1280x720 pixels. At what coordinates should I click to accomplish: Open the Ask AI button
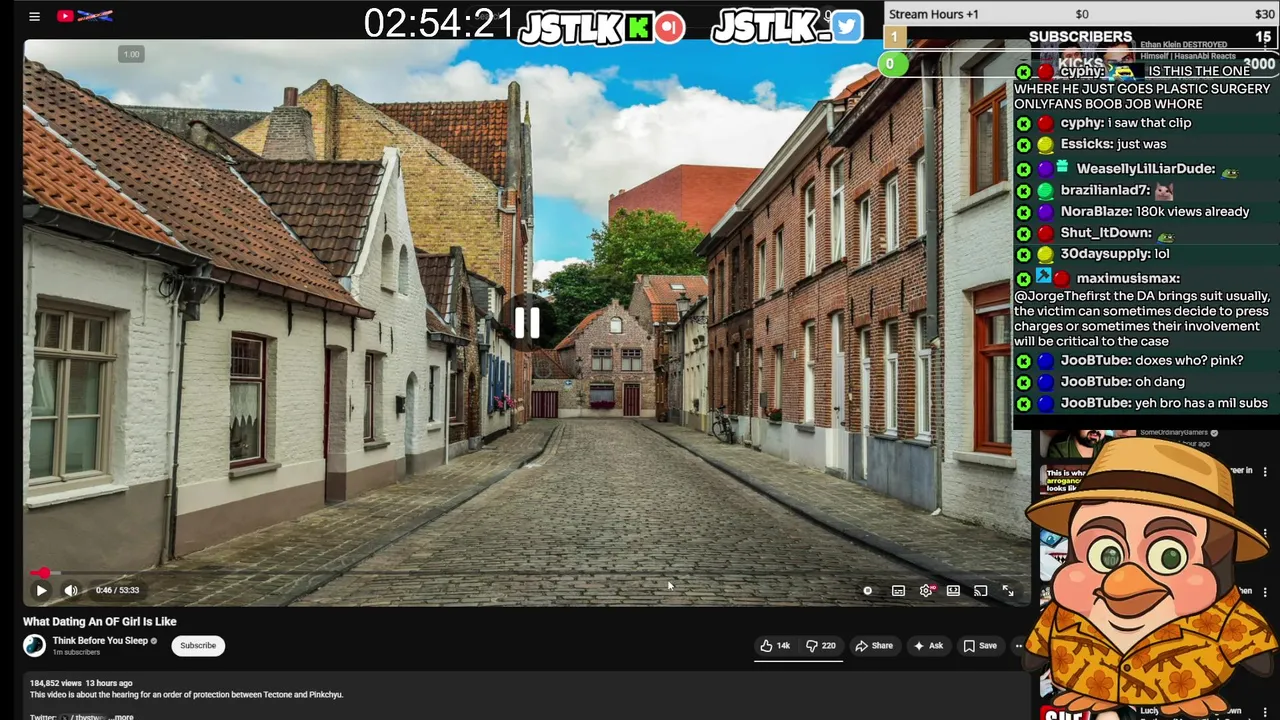(928, 646)
